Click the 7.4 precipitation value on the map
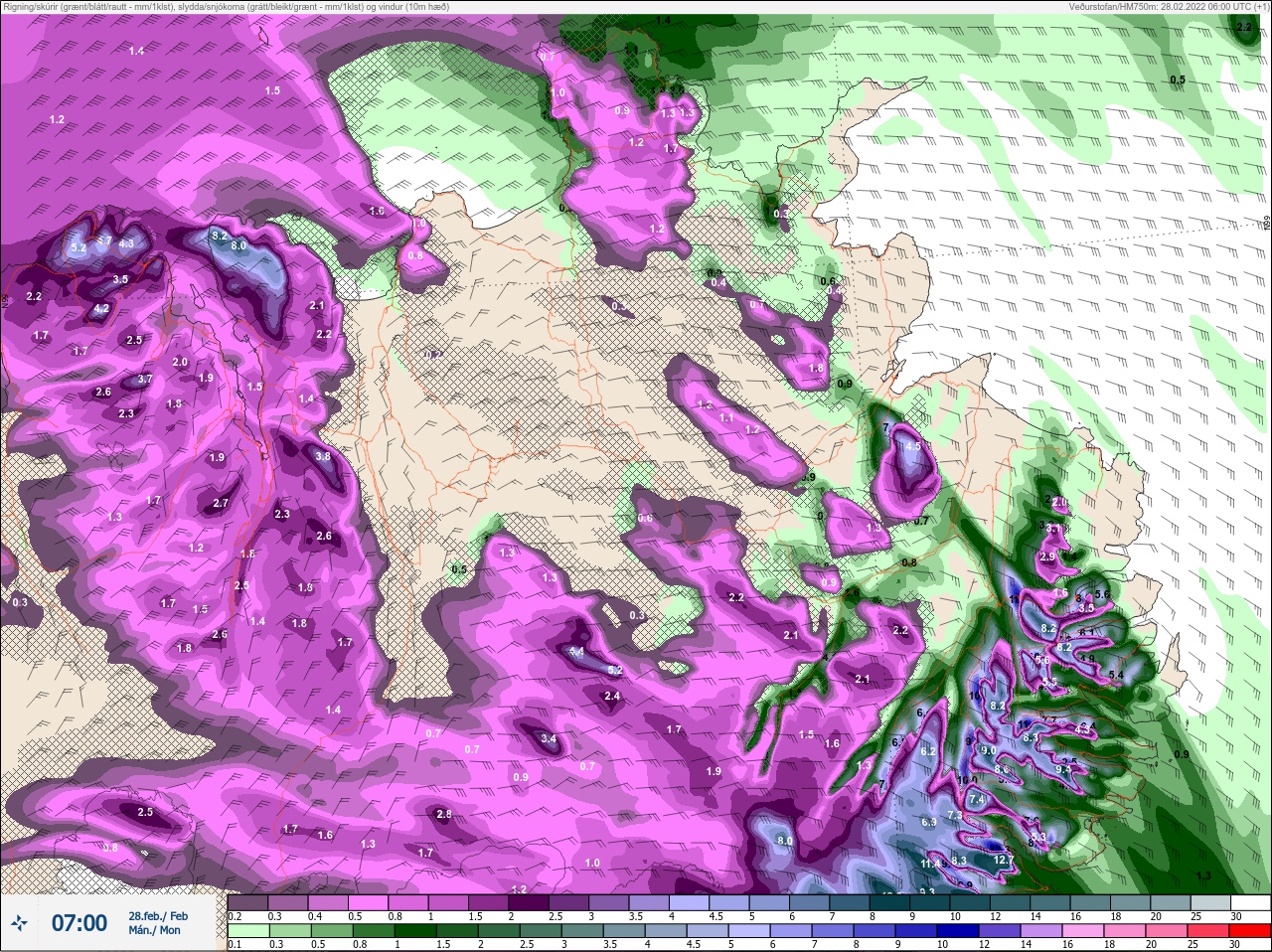1272x952 pixels. (x=976, y=799)
